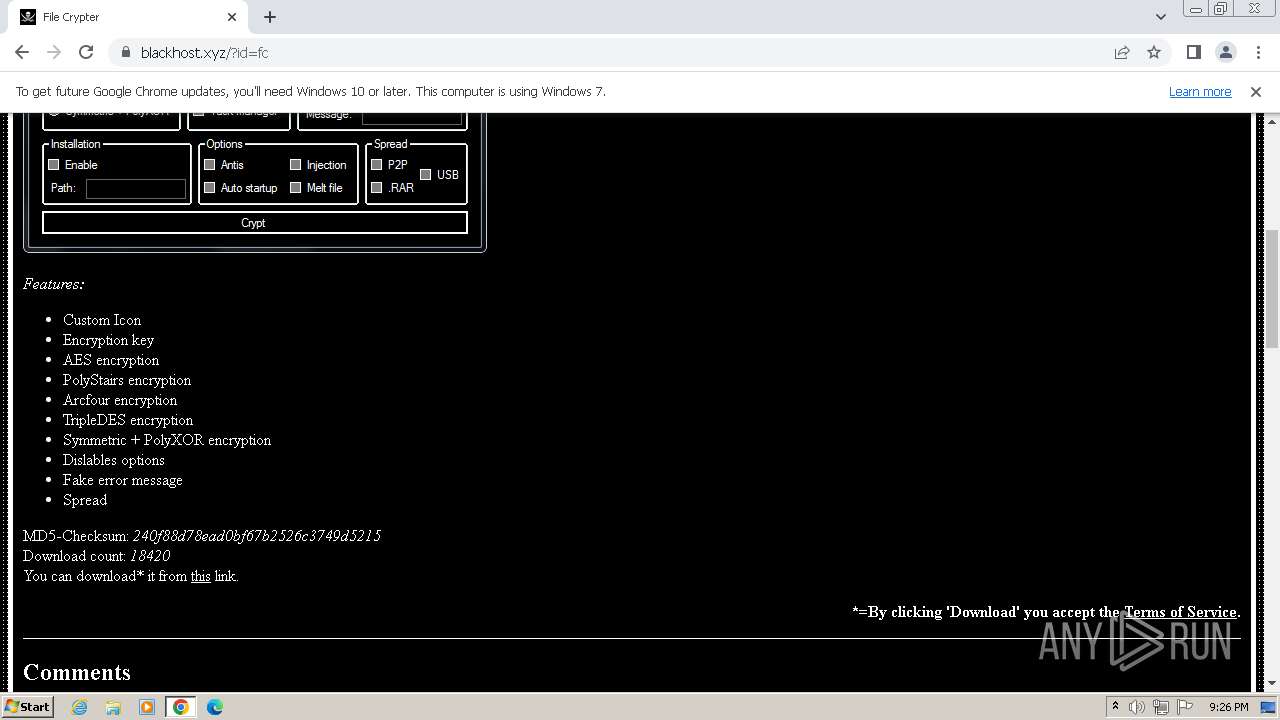This screenshot has width=1280, height=720.
Task: Click the 'Symmetric + PolyXOR encryption' item
Action: pos(167,440)
